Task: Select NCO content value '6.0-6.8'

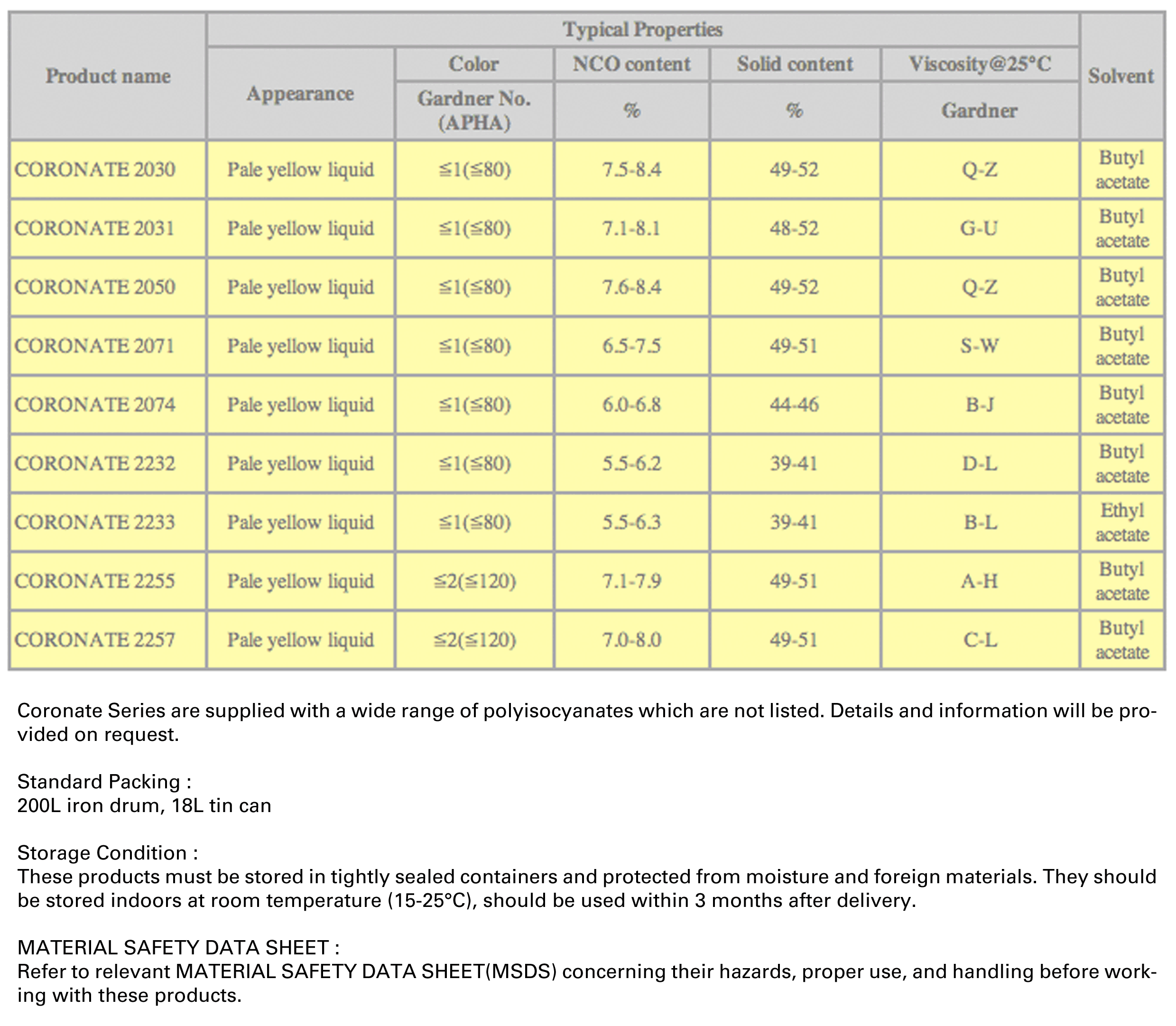Action: point(632,405)
